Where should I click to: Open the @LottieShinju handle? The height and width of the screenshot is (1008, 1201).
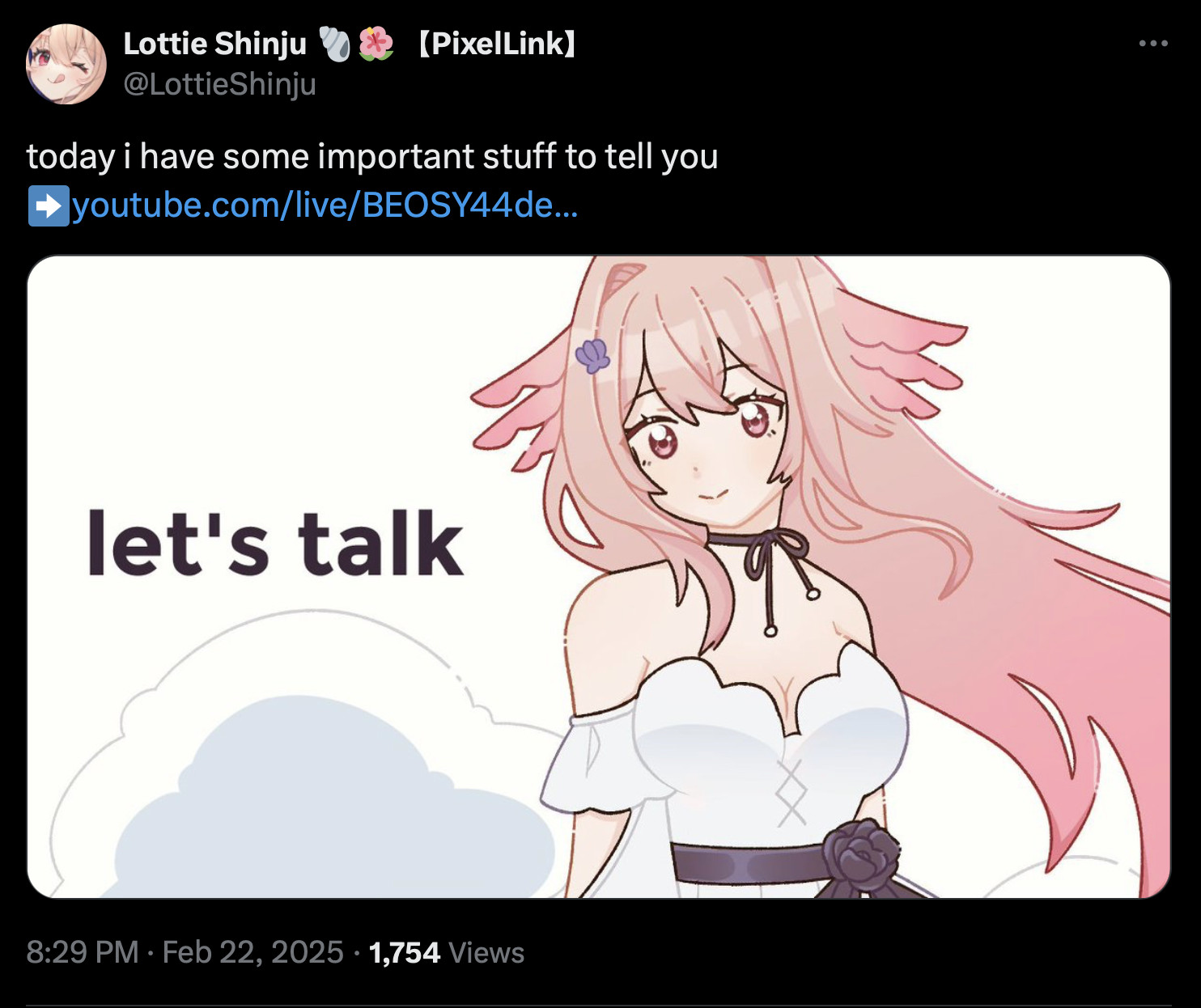point(219,84)
